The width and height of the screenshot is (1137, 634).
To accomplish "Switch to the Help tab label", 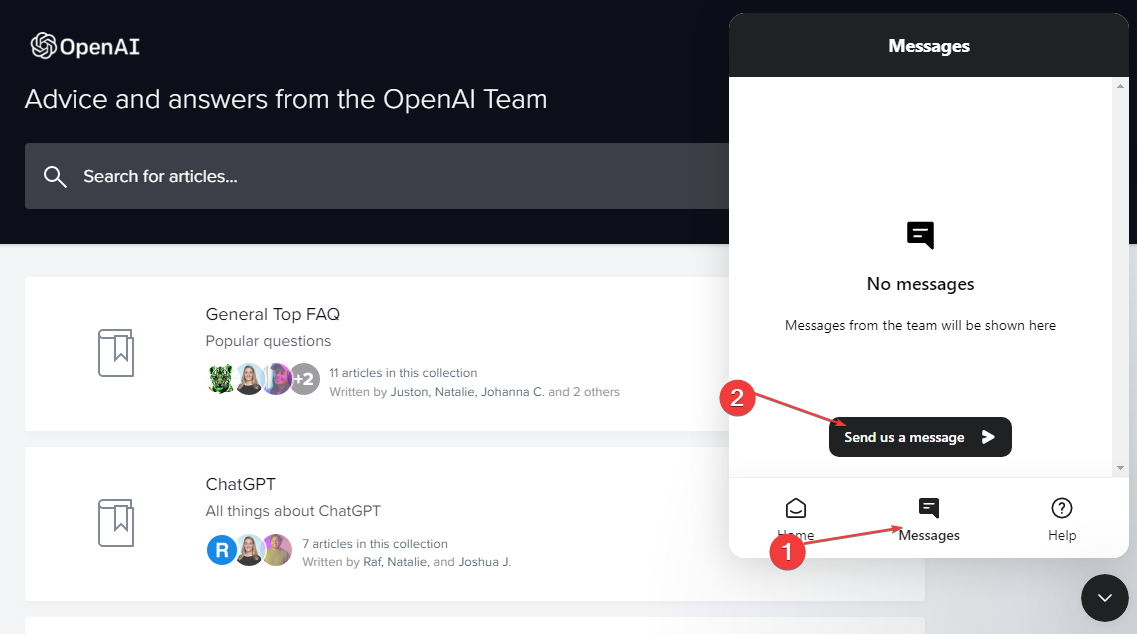I will click(1062, 535).
